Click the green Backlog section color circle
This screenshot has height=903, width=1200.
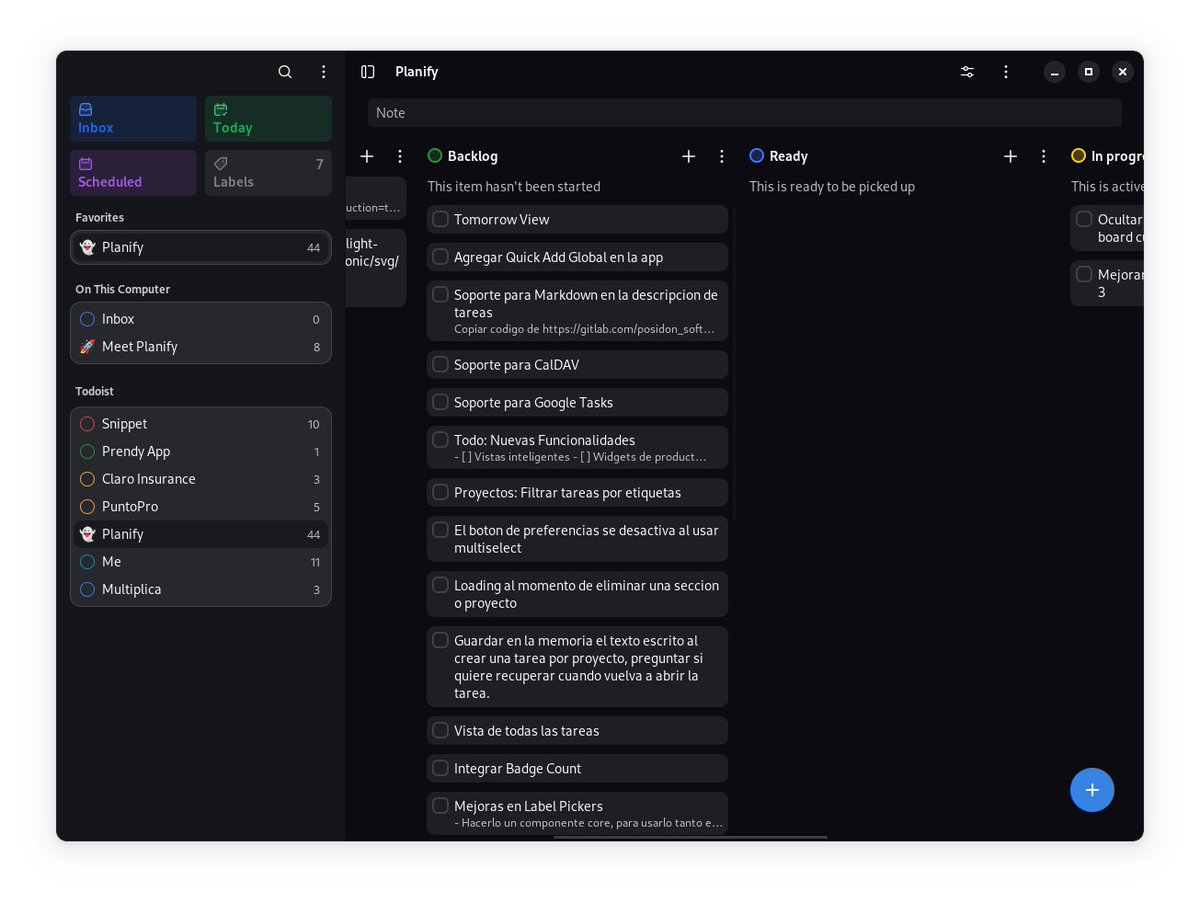[435, 156]
